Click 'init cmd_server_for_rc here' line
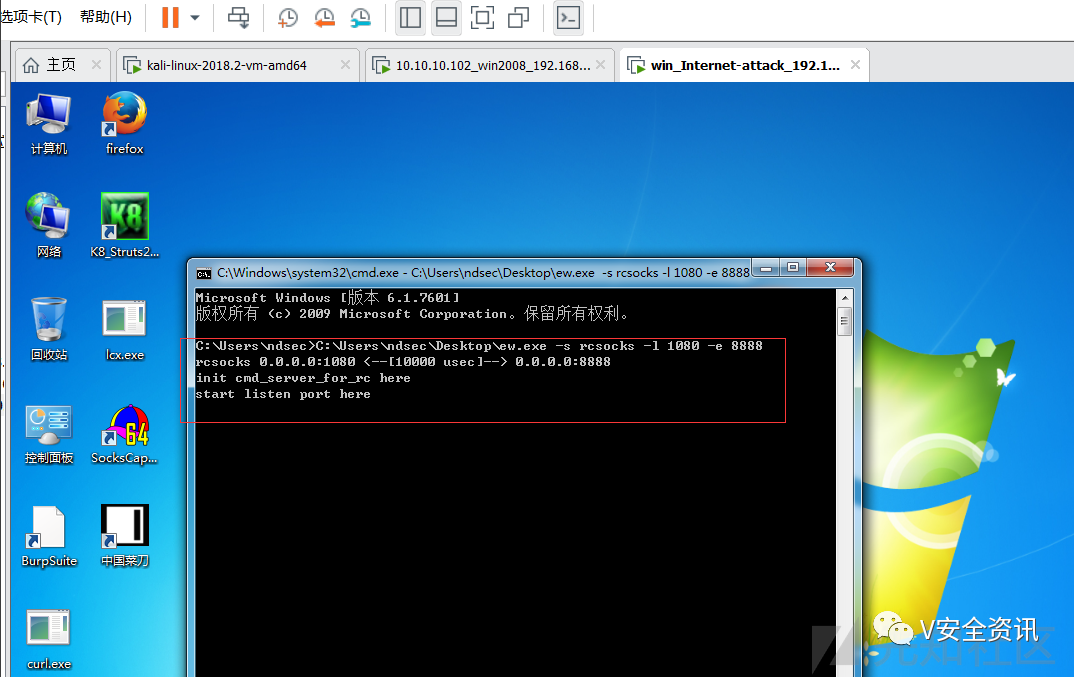Screen dimensions: 1074x677 coord(303,378)
